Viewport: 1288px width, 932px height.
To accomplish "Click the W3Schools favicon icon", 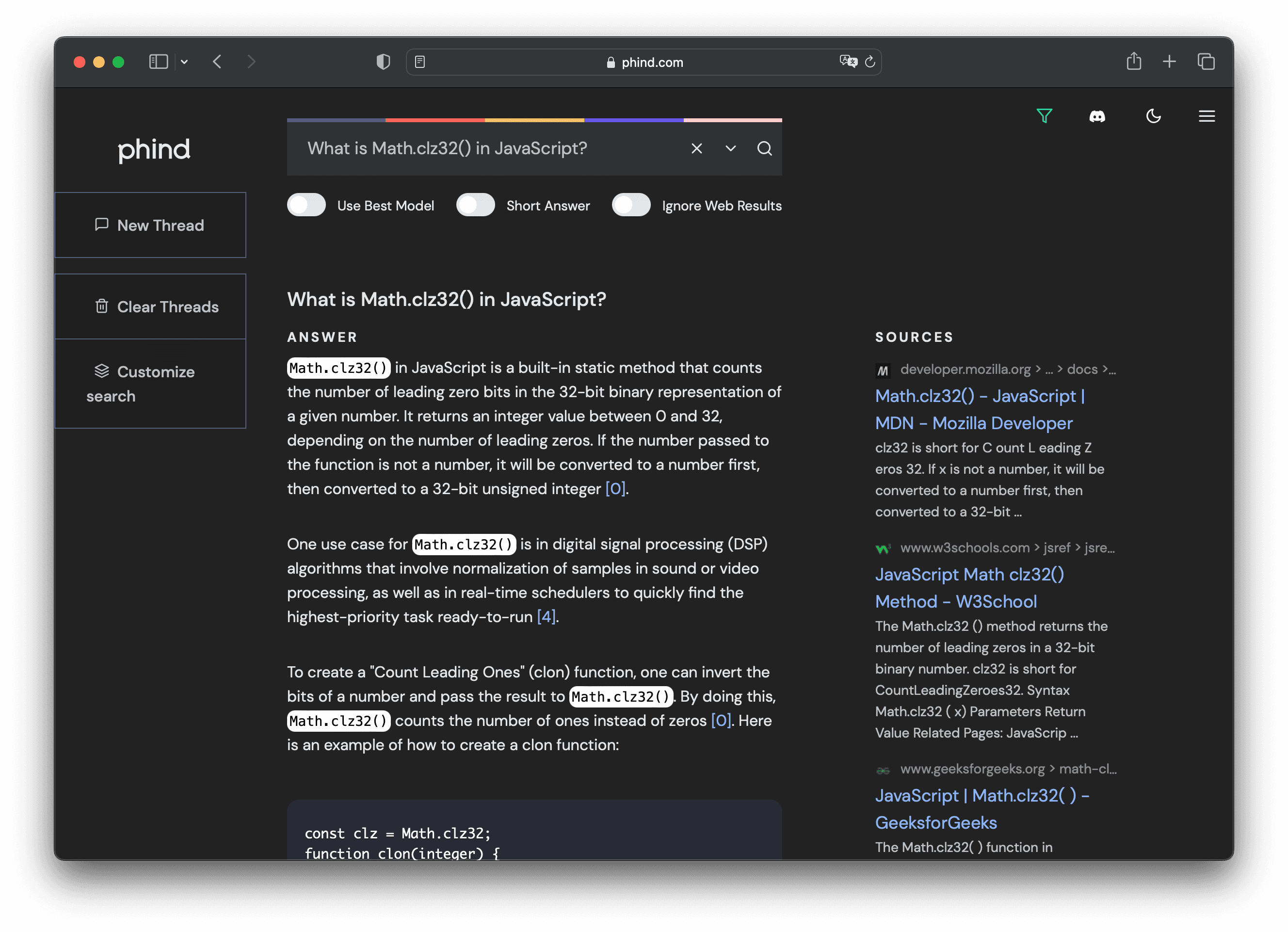I will (883, 548).
